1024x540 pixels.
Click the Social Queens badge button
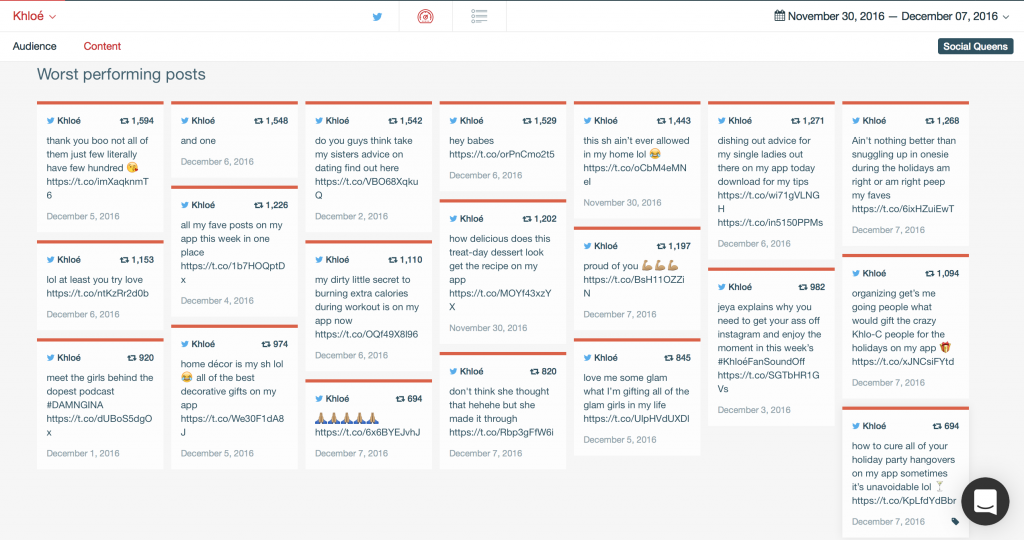coord(975,46)
